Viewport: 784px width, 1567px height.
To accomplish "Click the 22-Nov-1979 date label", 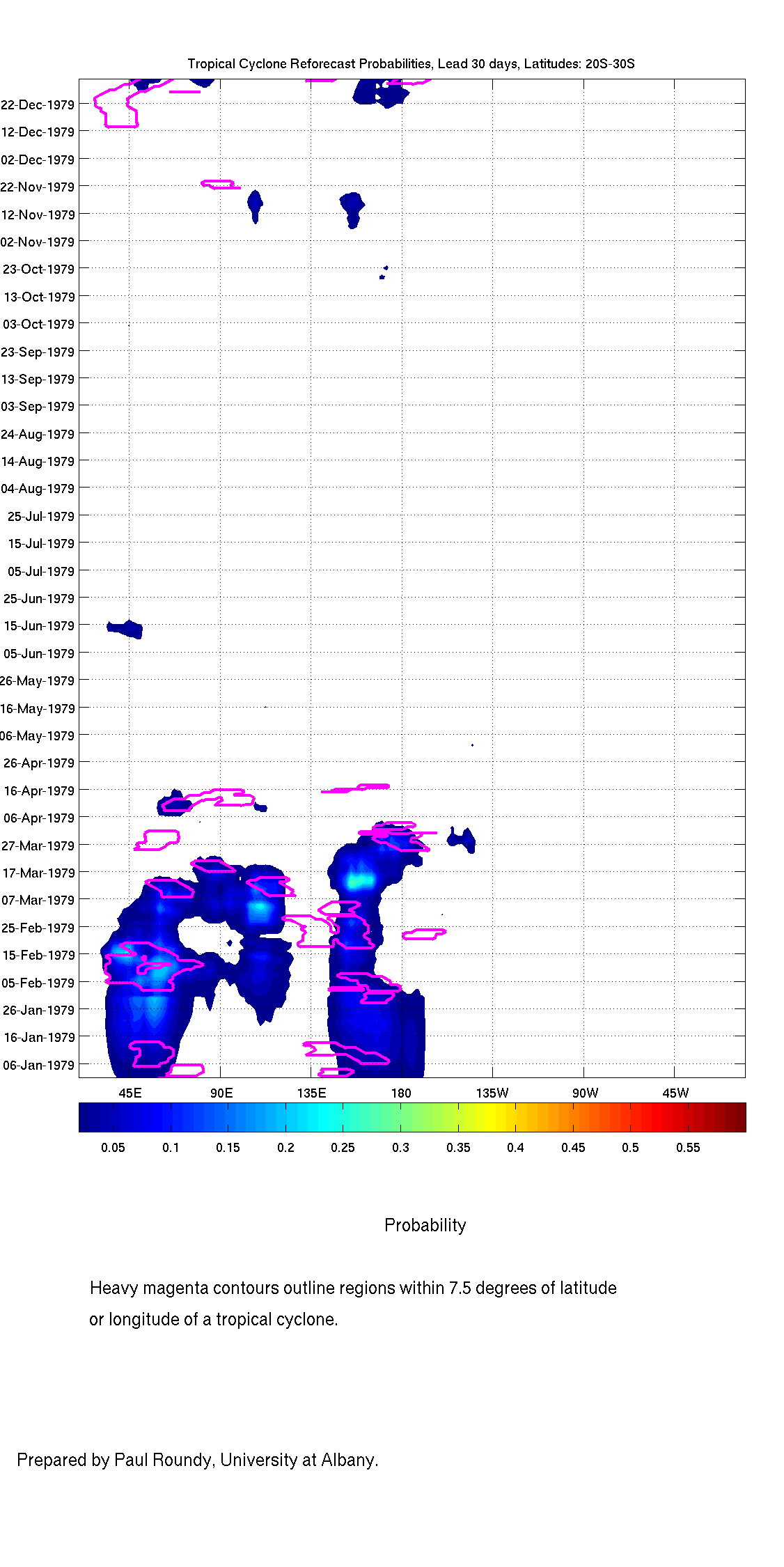I will pos(38,187).
